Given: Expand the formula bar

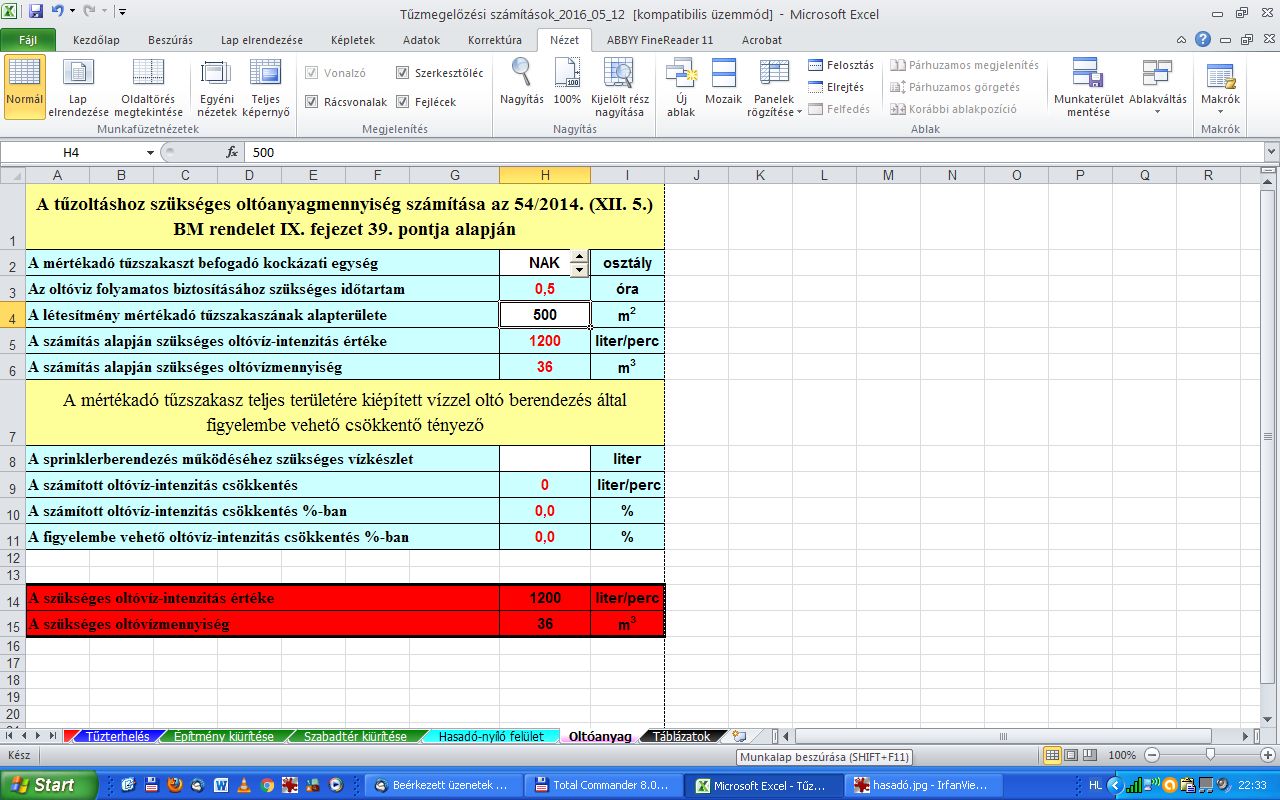Looking at the screenshot, I should (x=1271, y=153).
